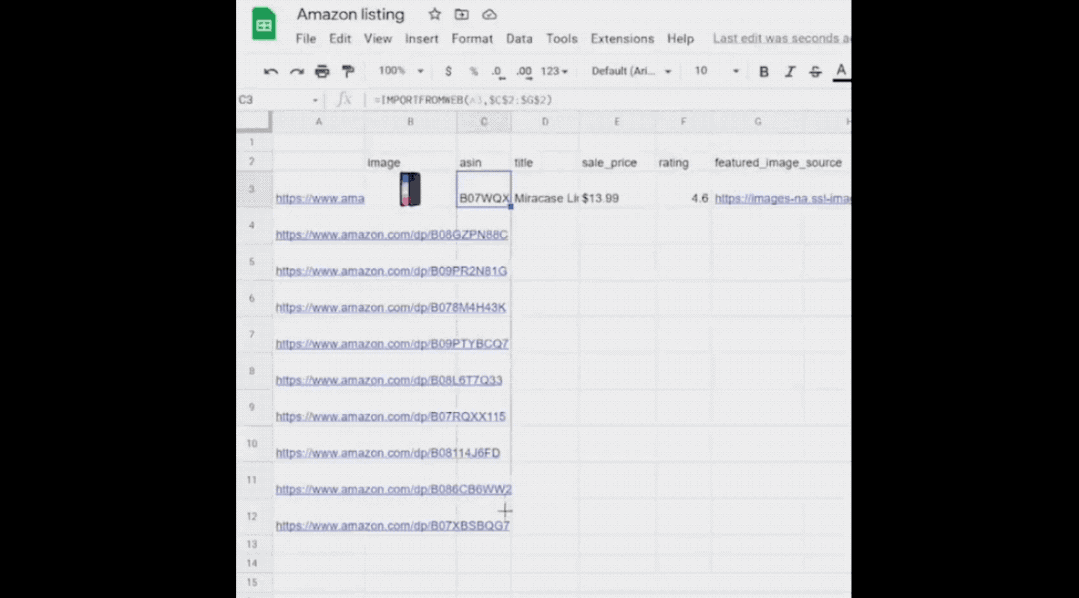Screen dimensions: 1079x598
Task: Open the Data menu
Action: pos(519,39)
